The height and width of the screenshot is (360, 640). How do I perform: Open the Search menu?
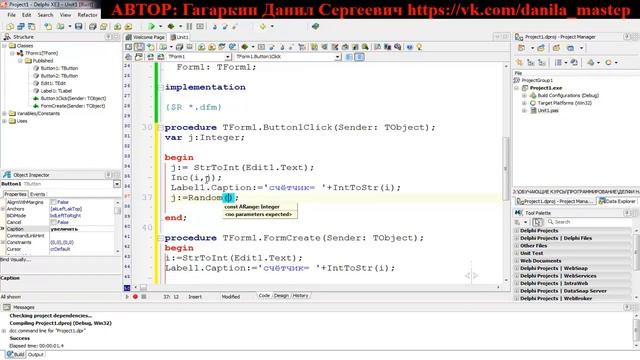click(45, 15)
